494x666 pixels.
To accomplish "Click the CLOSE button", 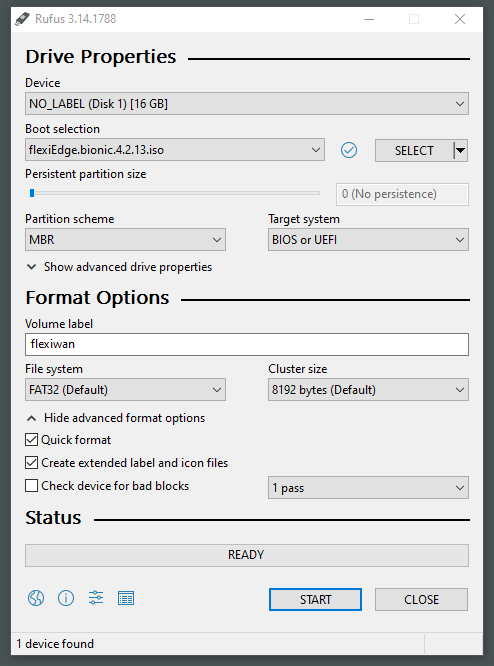I will tap(421, 599).
